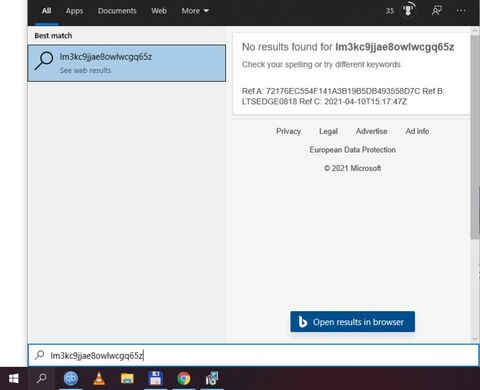Image resolution: width=480 pixels, height=390 pixels.
Task: Open the three-dots options menu
Action: (461, 10)
